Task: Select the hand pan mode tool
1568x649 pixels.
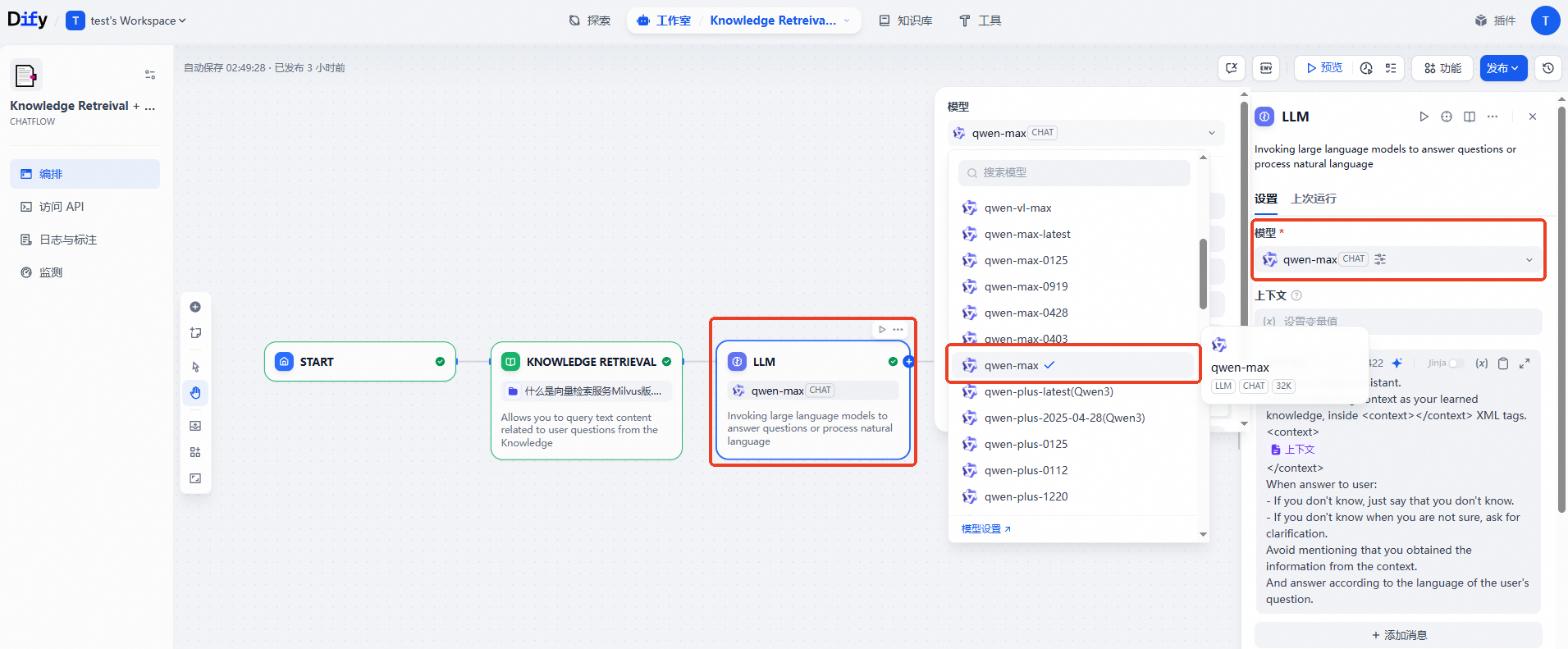Action: tap(195, 393)
